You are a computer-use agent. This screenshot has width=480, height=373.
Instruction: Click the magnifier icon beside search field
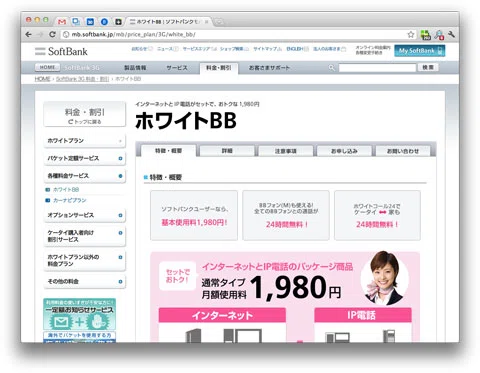click(x=331, y=68)
